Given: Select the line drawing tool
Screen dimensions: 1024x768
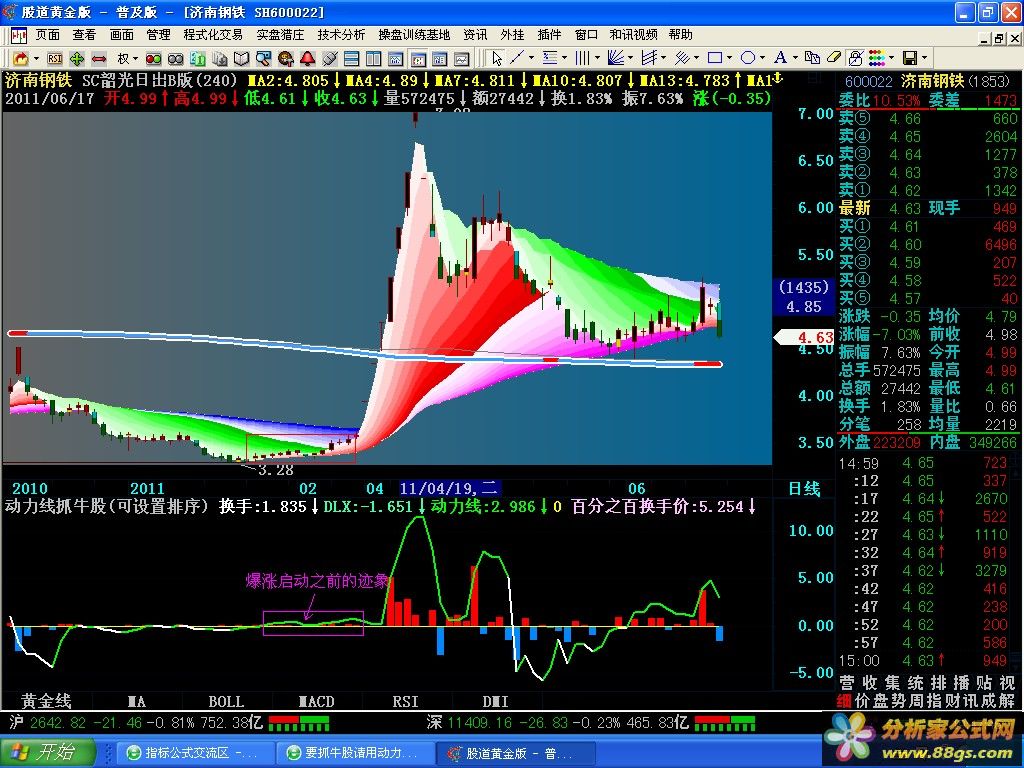Looking at the screenshot, I should tap(517, 58).
